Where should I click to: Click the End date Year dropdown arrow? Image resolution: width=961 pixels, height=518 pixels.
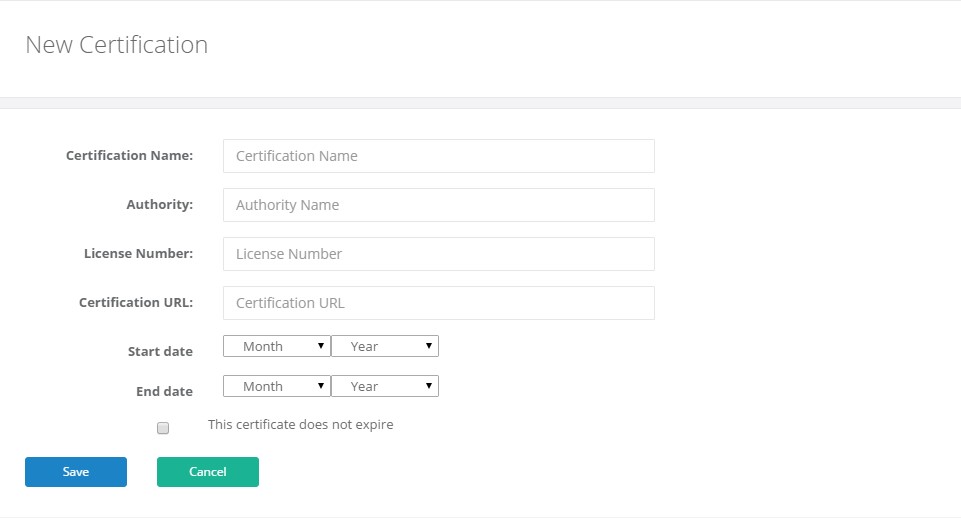[x=428, y=386]
